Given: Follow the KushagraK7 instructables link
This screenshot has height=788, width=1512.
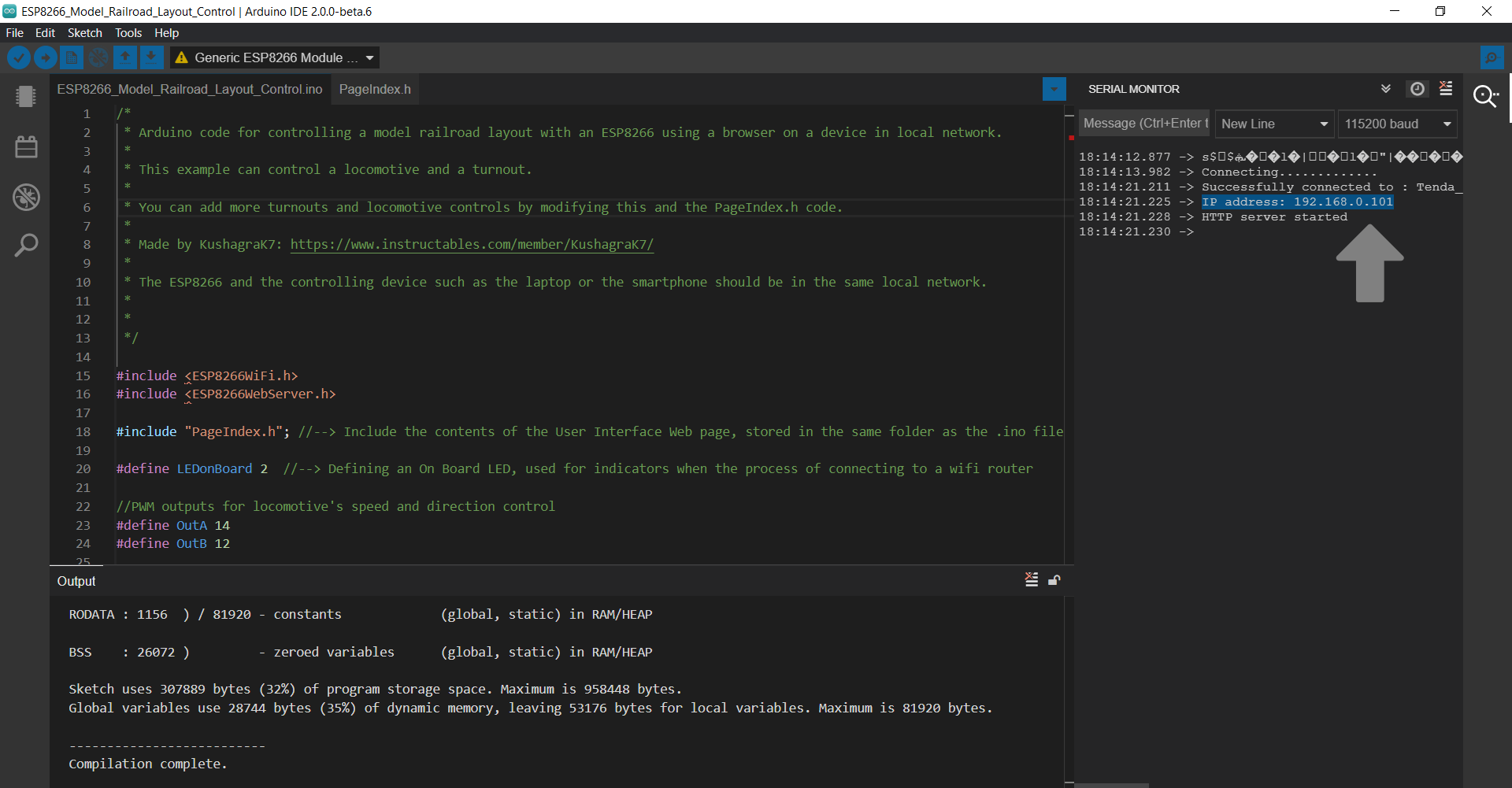Looking at the screenshot, I should click(x=472, y=244).
